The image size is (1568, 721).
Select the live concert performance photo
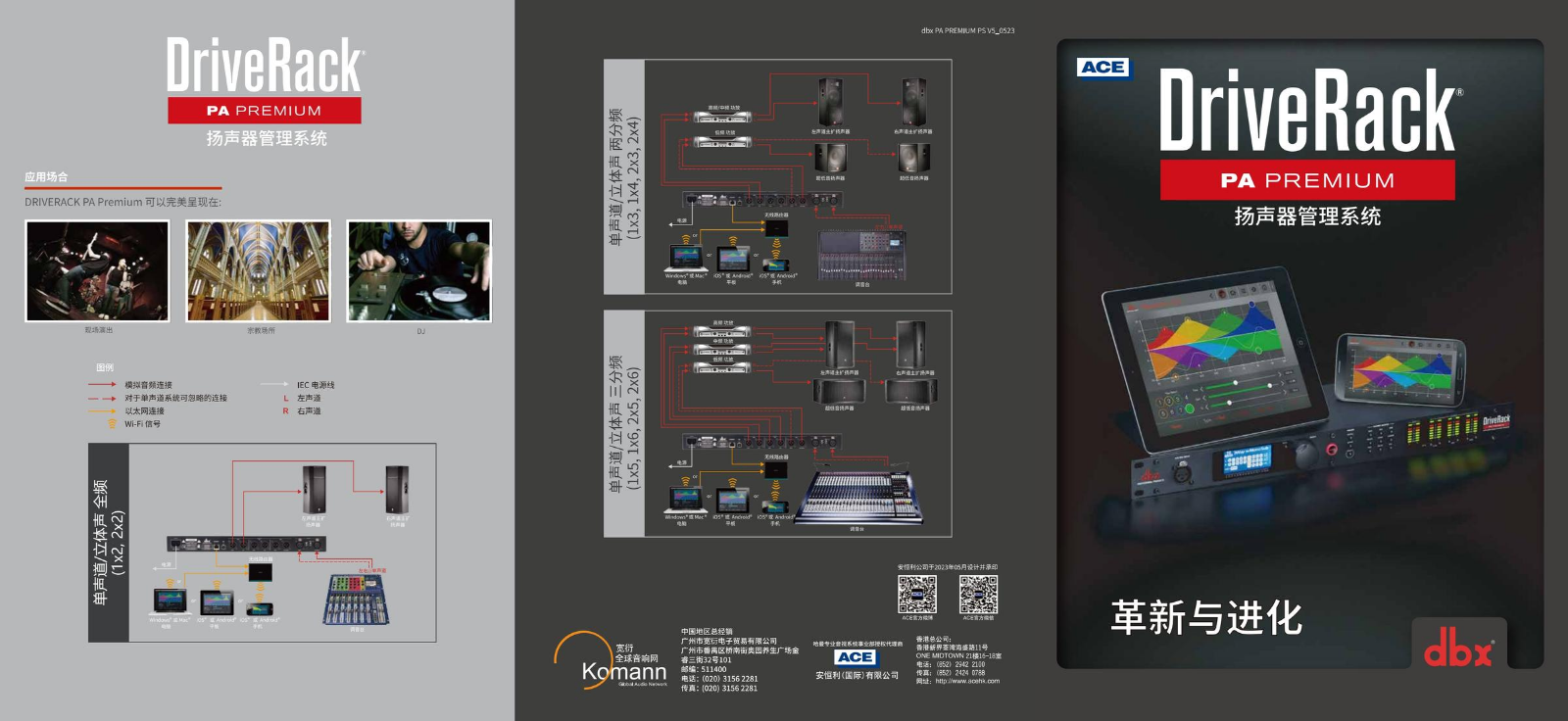(97, 271)
